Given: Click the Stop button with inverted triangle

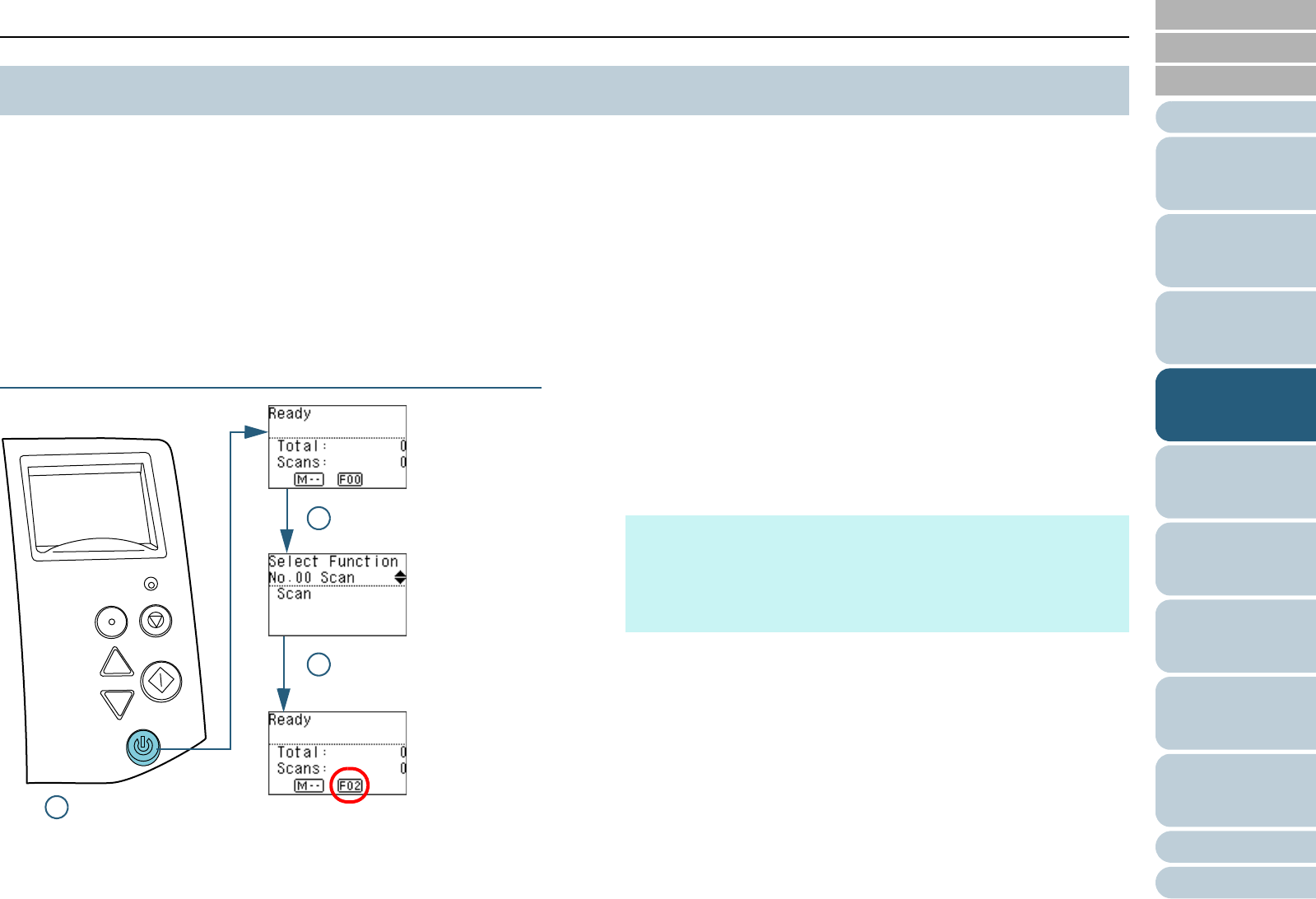Looking at the screenshot, I should (x=156, y=621).
